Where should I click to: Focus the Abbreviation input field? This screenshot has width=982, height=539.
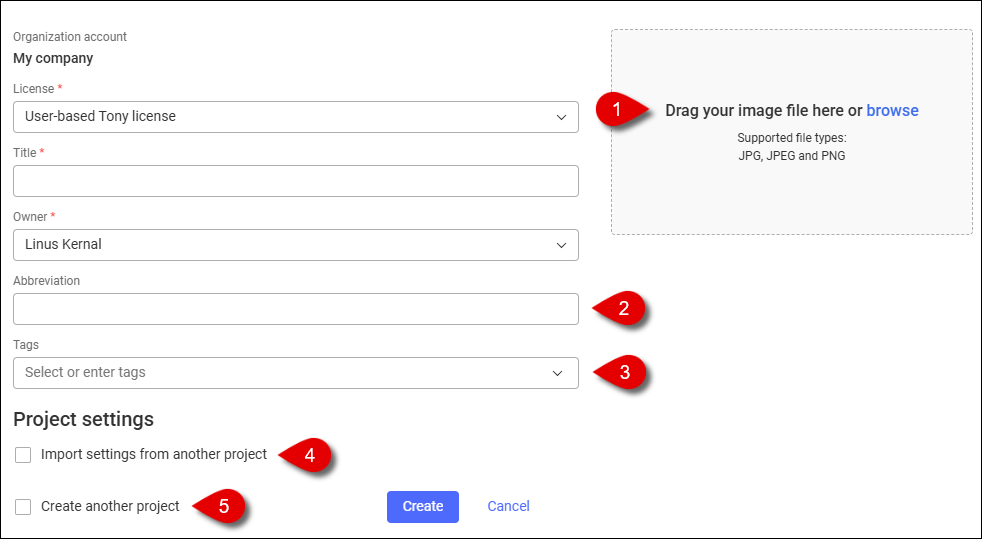point(296,309)
